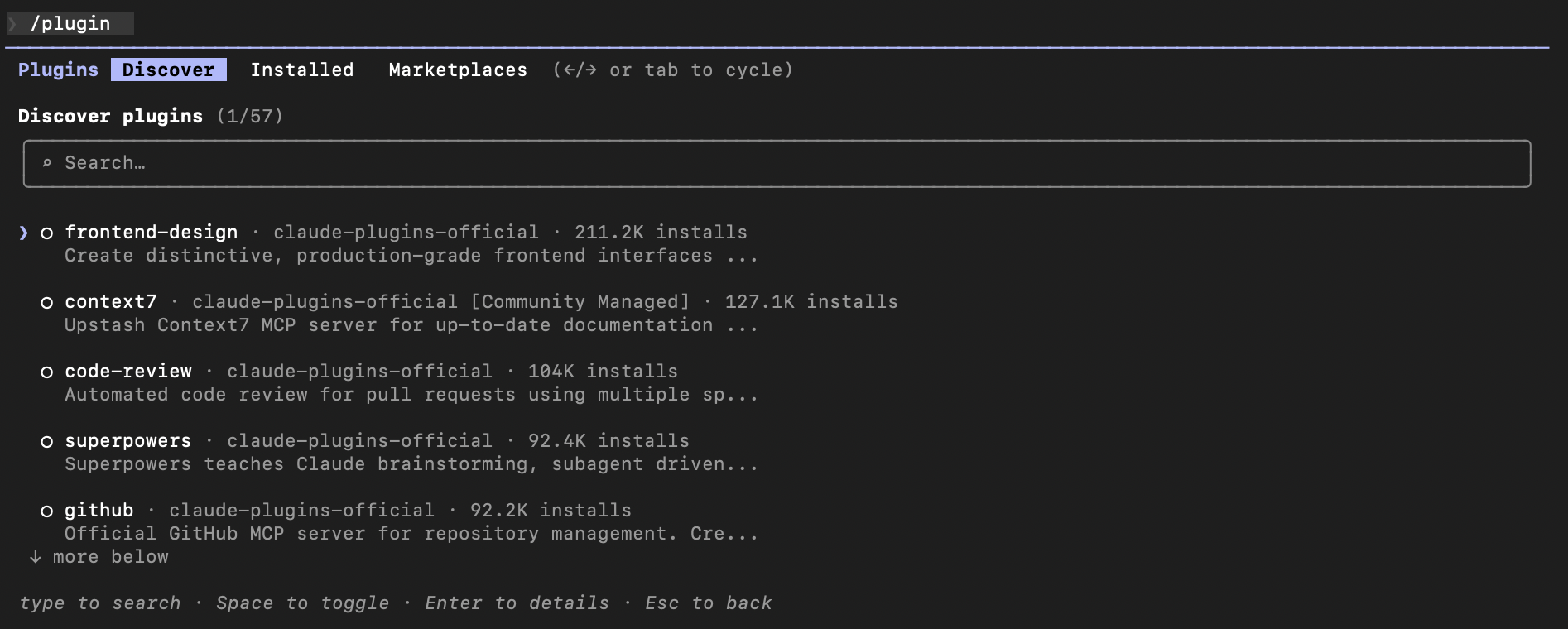Click the 'Esc to back' hint

[x=709, y=603]
